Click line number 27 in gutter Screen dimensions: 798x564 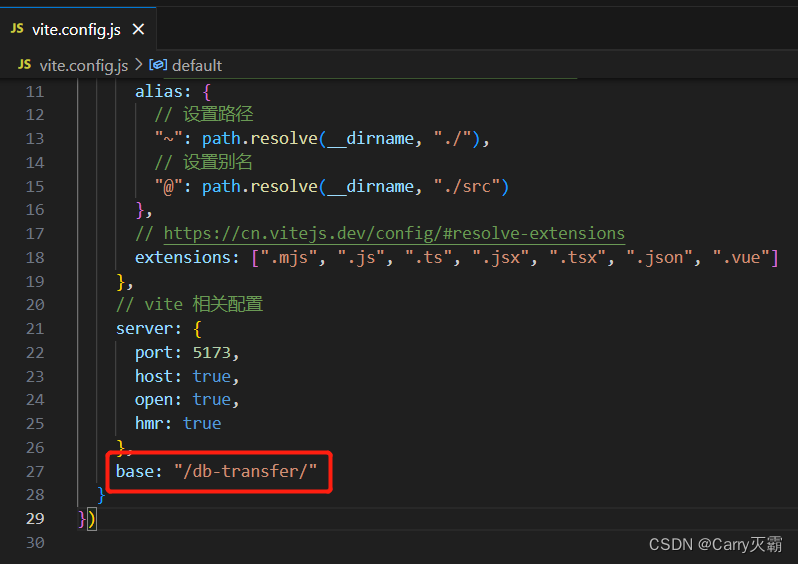pos(35,472)
